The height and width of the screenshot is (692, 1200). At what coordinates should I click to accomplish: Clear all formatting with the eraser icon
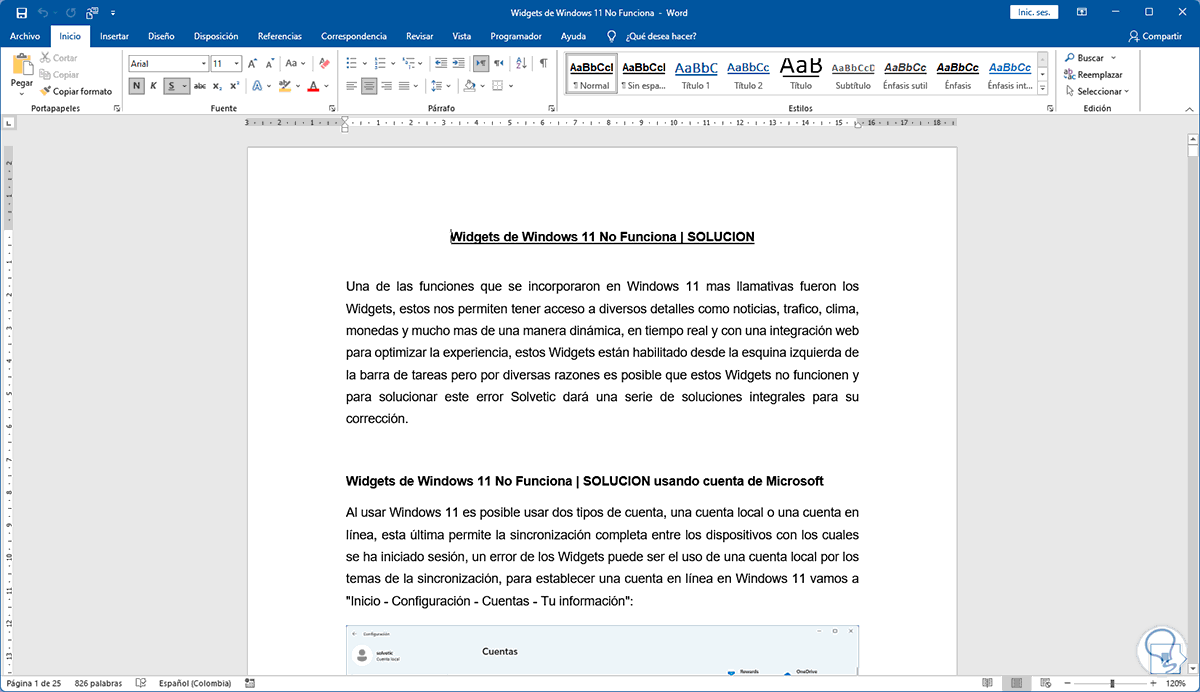(324, 64)
